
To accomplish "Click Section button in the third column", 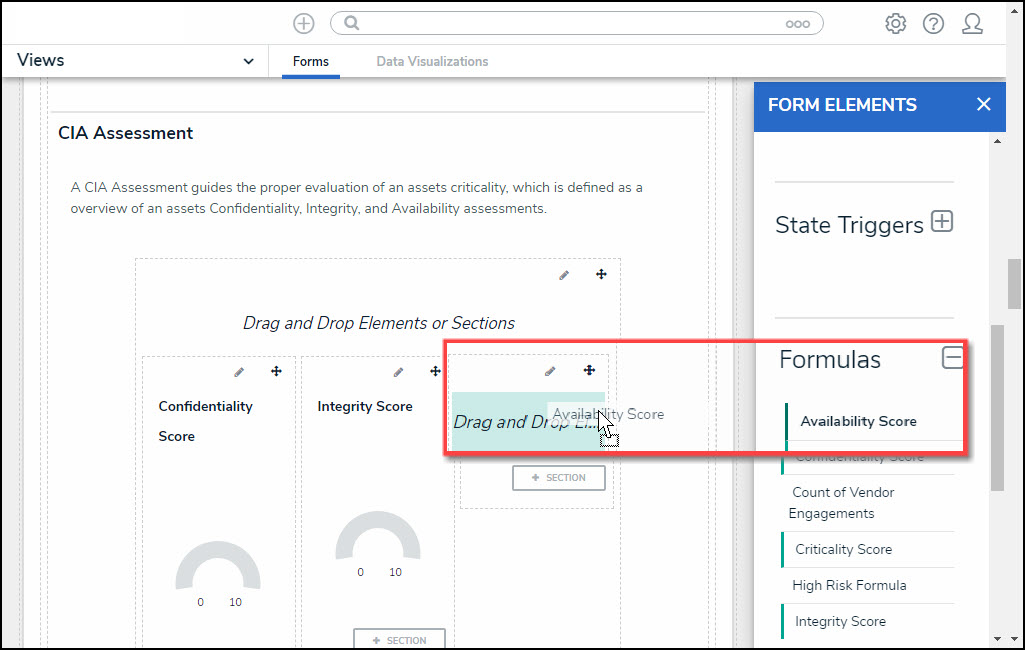I will click(558, 478).
